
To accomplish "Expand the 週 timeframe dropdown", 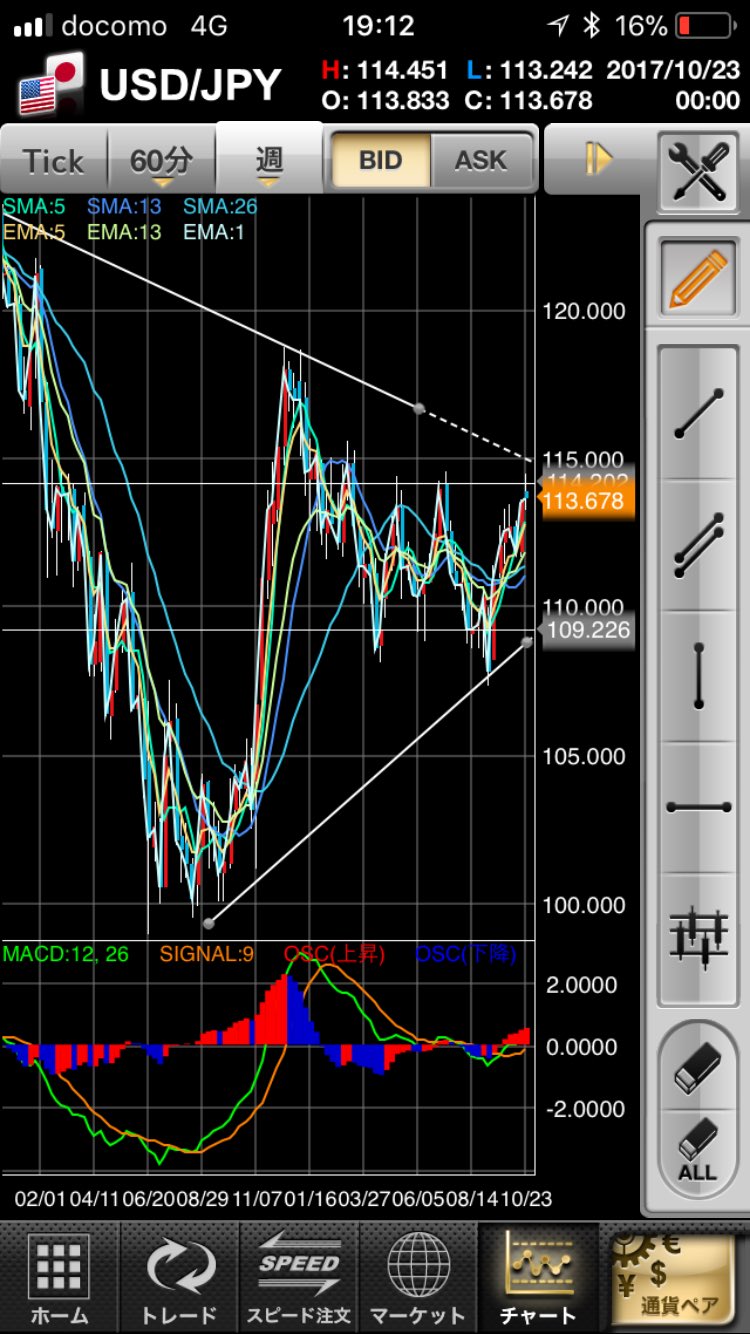I will tap(269, 158).
